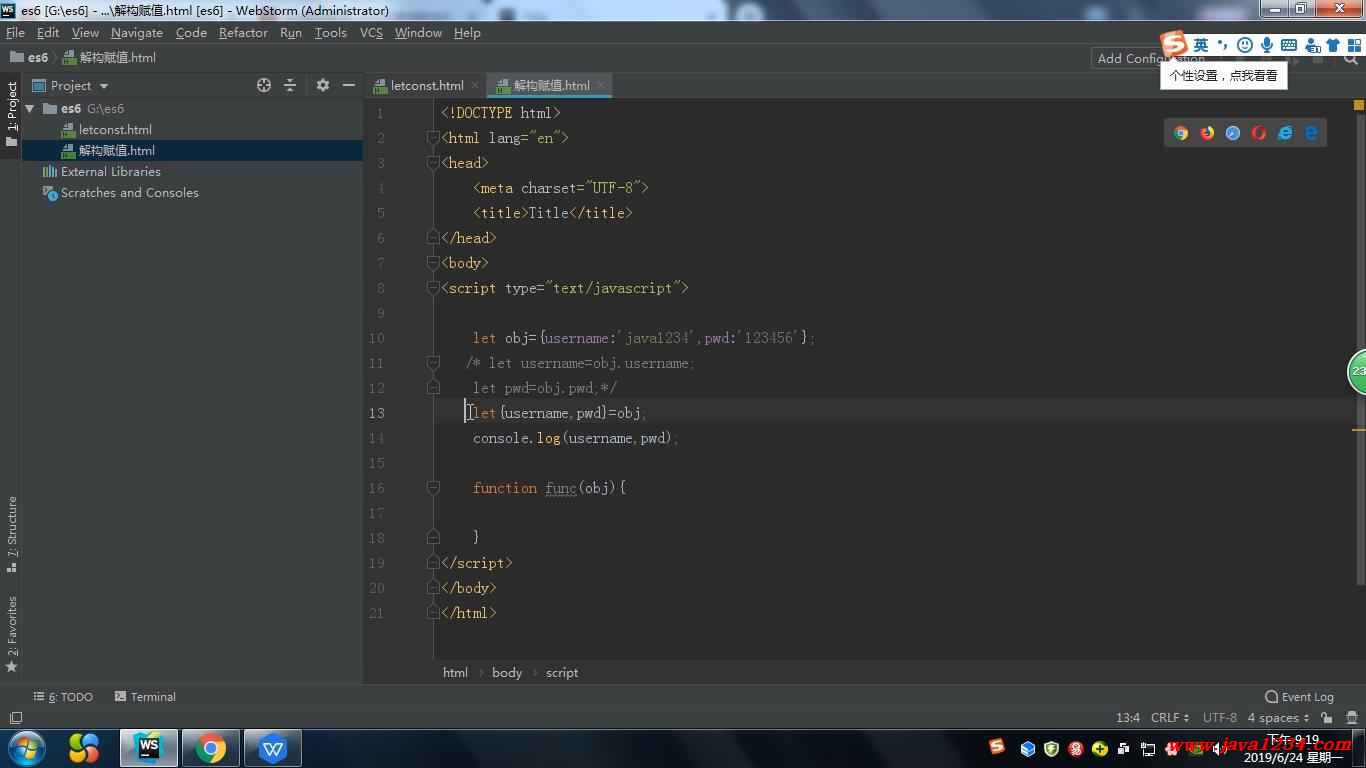The height and width of the screenshot is (768, 1366).
Task: Toggle tool window quick access icon in status bar corner
Action: (15, 718)
